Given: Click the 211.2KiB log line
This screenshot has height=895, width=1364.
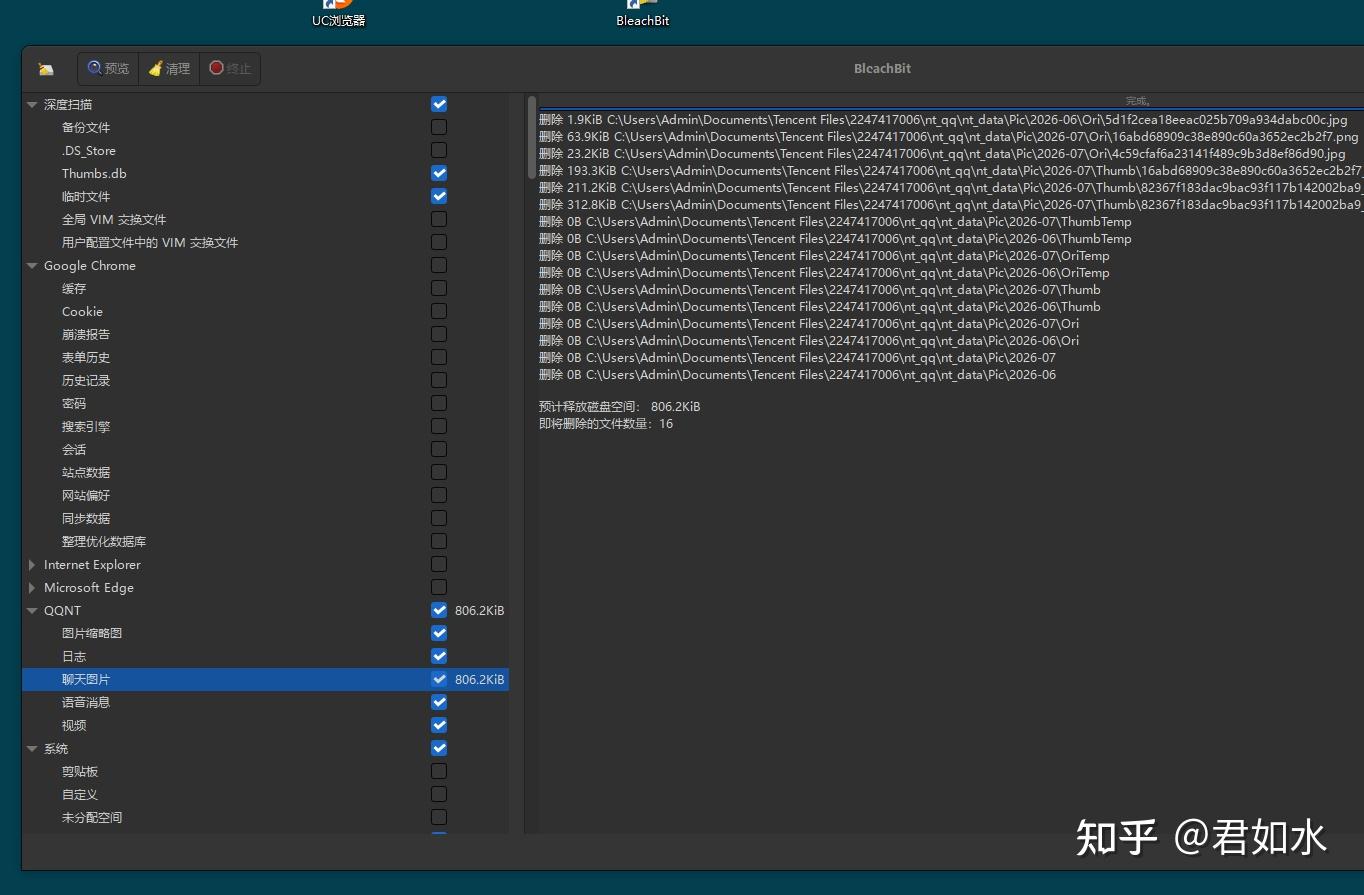Looking at the screenshot, I should click(x=951, y=188).
